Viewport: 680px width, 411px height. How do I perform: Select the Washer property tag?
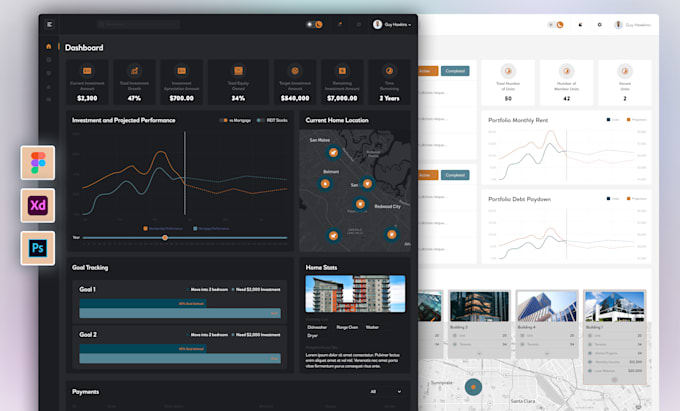tap(372, 327)
